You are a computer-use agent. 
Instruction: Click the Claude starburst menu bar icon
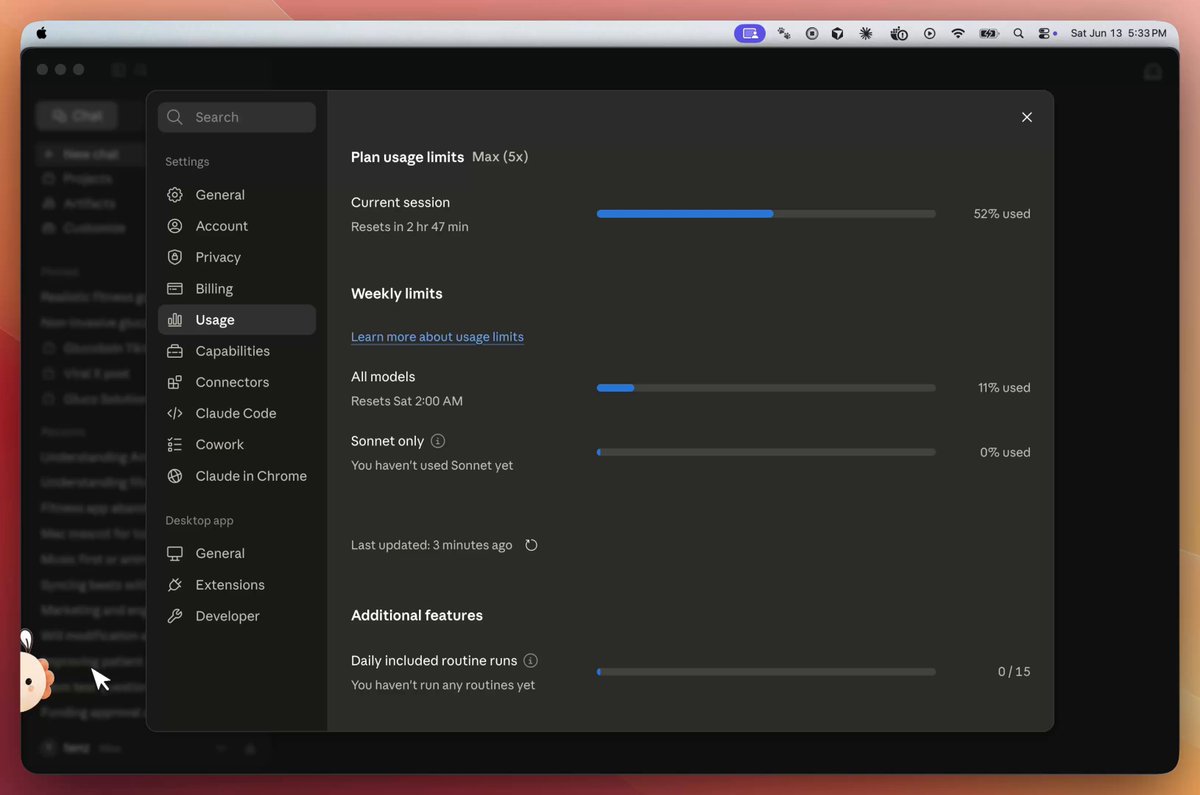866,33
